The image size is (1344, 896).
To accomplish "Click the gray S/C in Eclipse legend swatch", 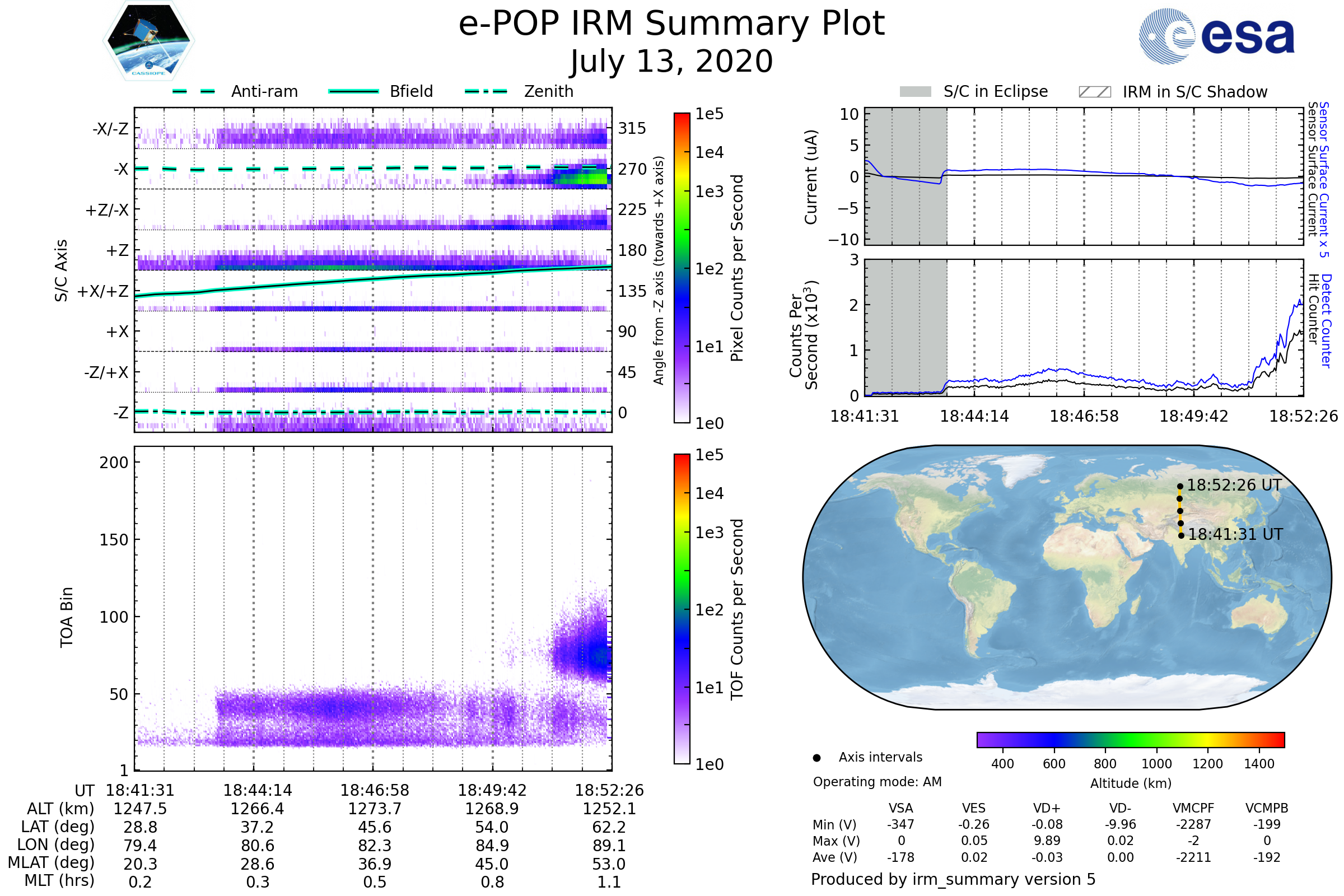I will (x=916, y=92).
